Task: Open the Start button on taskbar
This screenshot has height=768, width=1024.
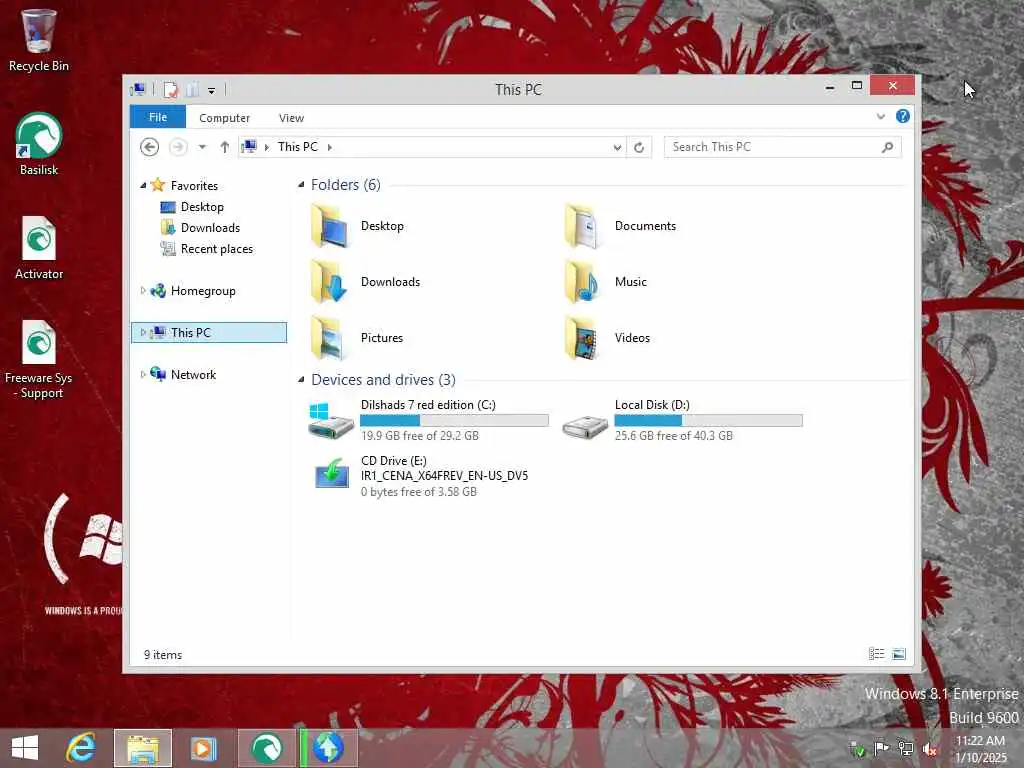Action: tap(25, 748)
